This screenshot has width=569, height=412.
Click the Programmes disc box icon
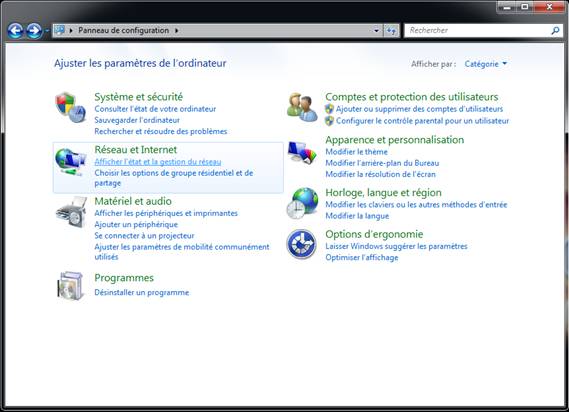pyautogui.click(x=70, y=286)
